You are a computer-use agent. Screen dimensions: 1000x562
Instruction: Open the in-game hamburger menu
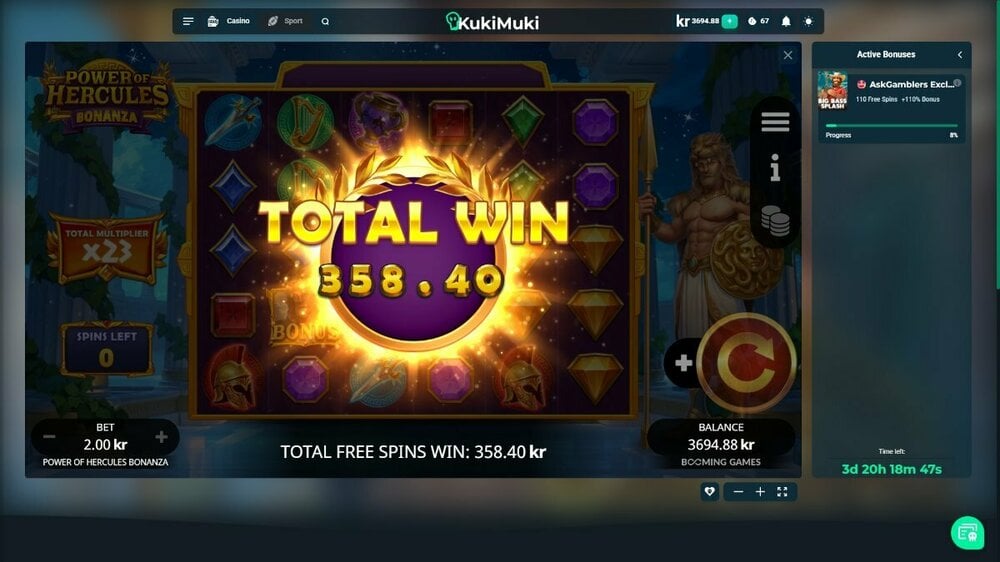(775, 121)
